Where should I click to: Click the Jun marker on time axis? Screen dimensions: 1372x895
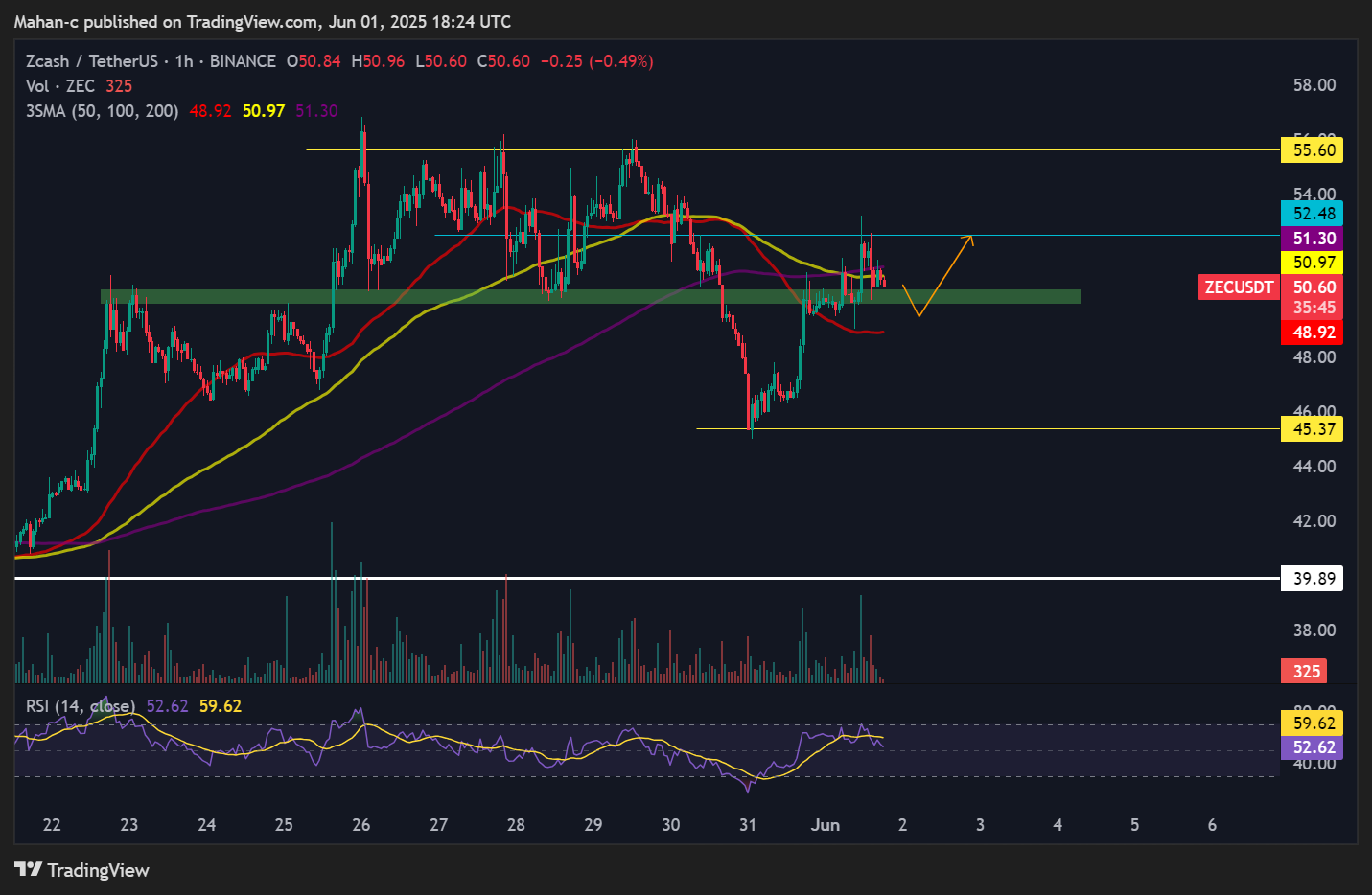[x=825, y=825]
